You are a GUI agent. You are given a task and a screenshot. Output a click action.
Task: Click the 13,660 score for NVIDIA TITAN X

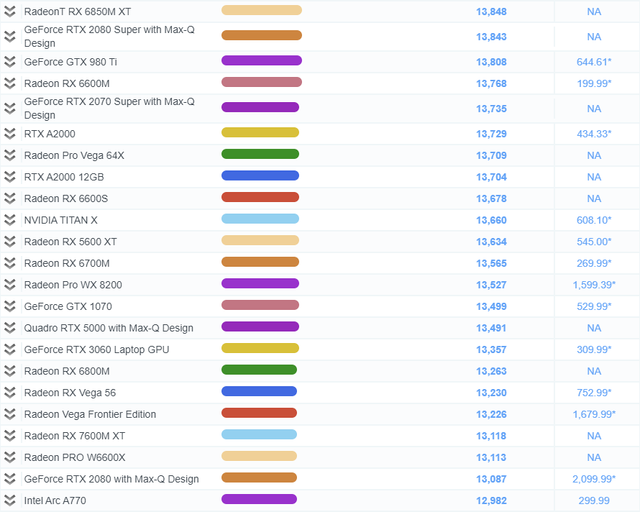[x=491, y=220]
